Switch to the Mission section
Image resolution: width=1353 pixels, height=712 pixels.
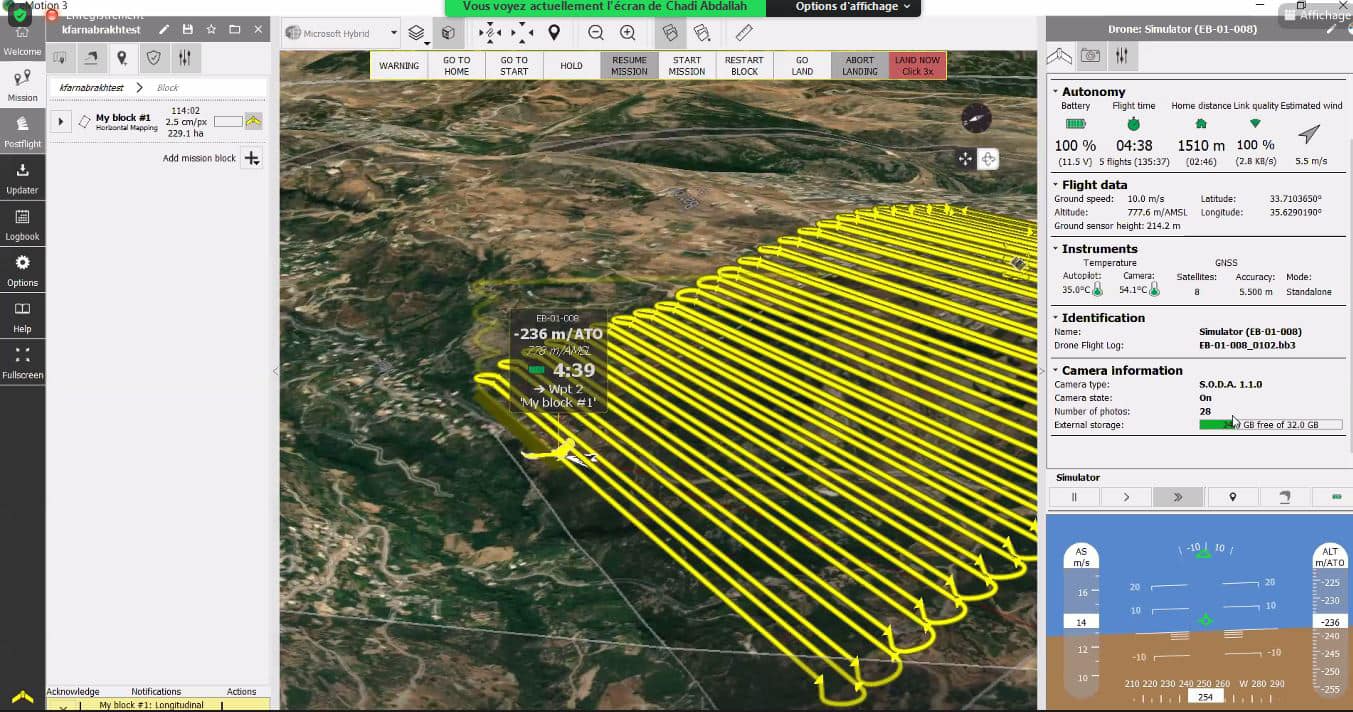coord(22,85)
